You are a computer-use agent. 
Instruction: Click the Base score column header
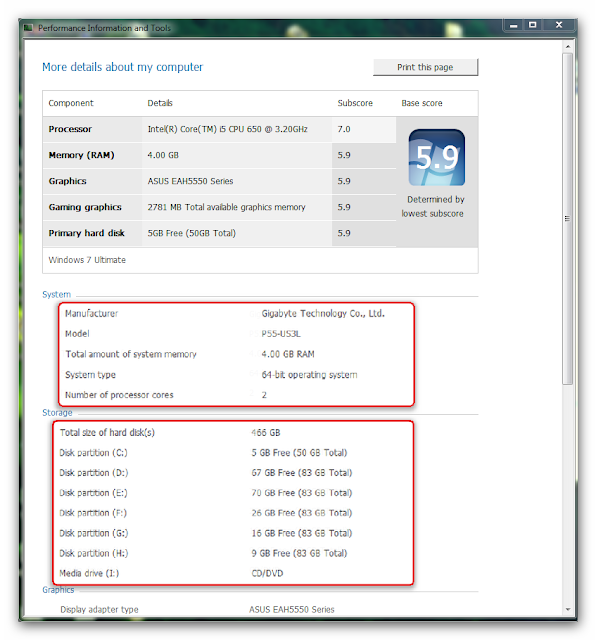[422, 103]
